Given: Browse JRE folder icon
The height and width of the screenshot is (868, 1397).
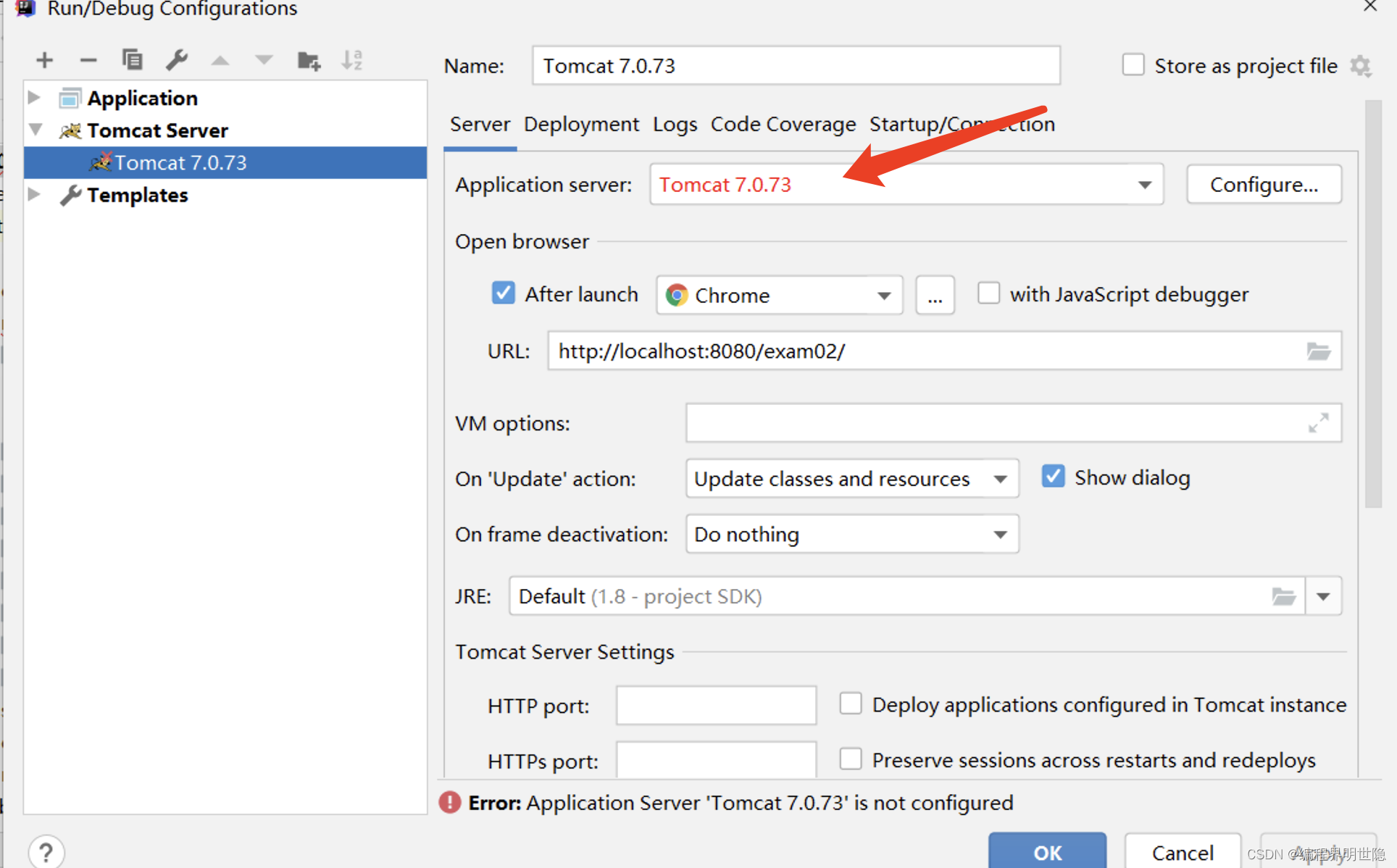Looking at the screenshot, I should 1283,596.
